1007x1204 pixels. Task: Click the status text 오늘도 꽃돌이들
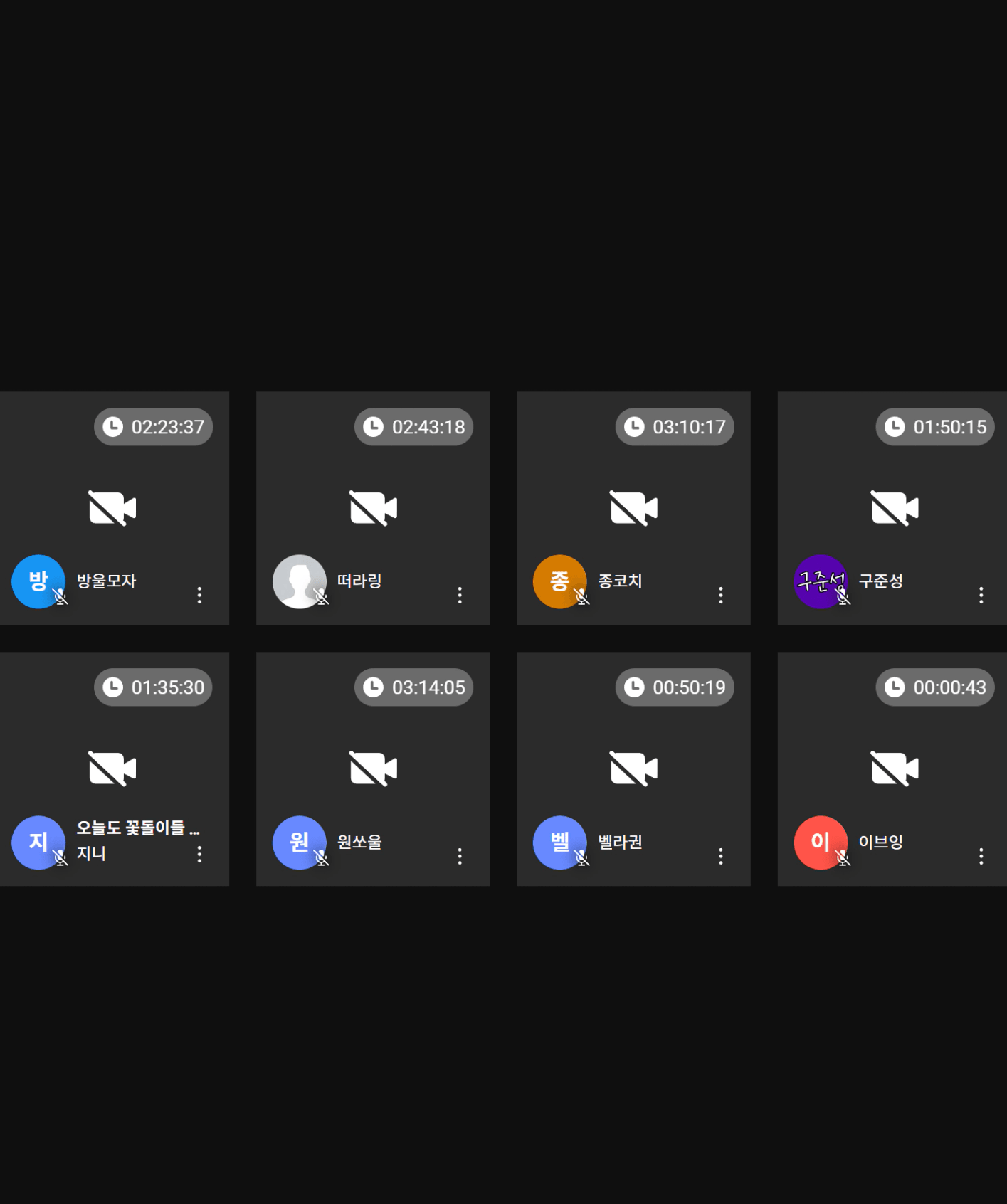(x=130, y=828)
